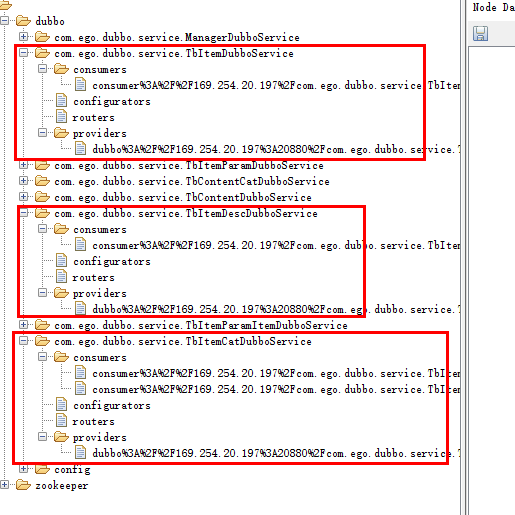This screenshot has width=515, height=515.
Task: Collapse the TbItemDubboService node
Action: coord(23,52)
